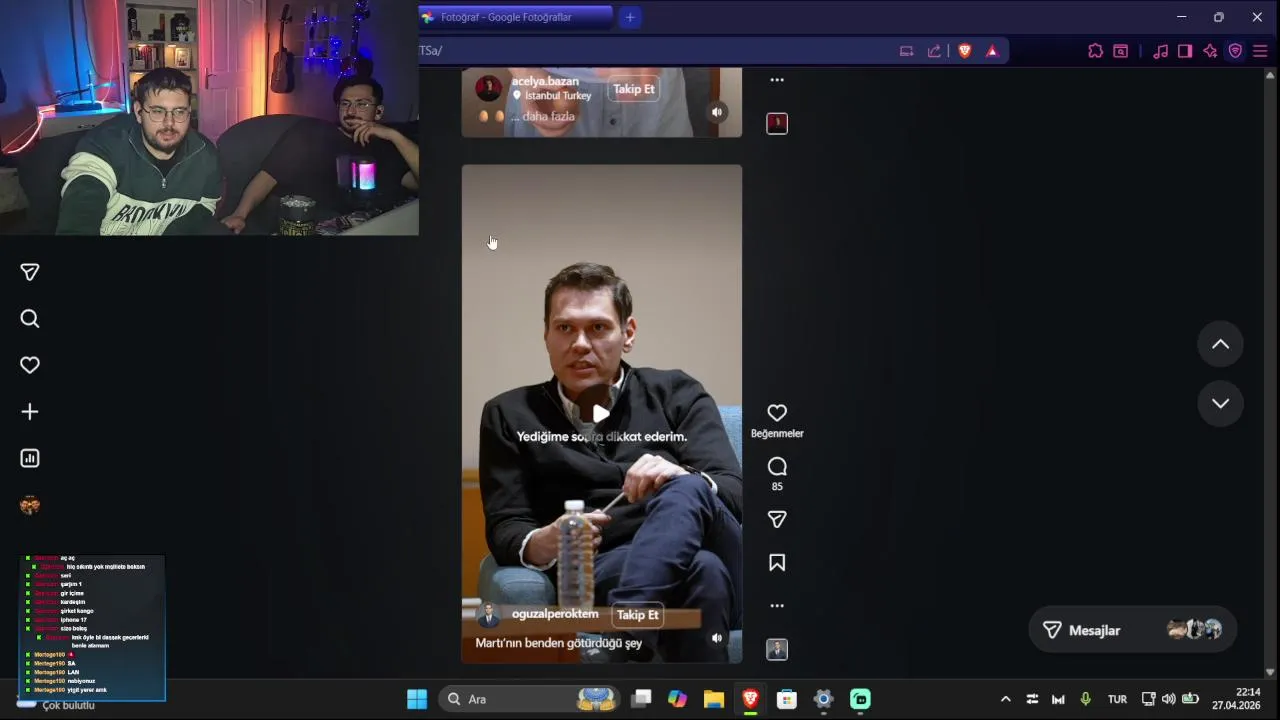Viewport: 1280px width, 720px height.
Task: Like the oguzalperoktem reel
Action: coord(777,413)
